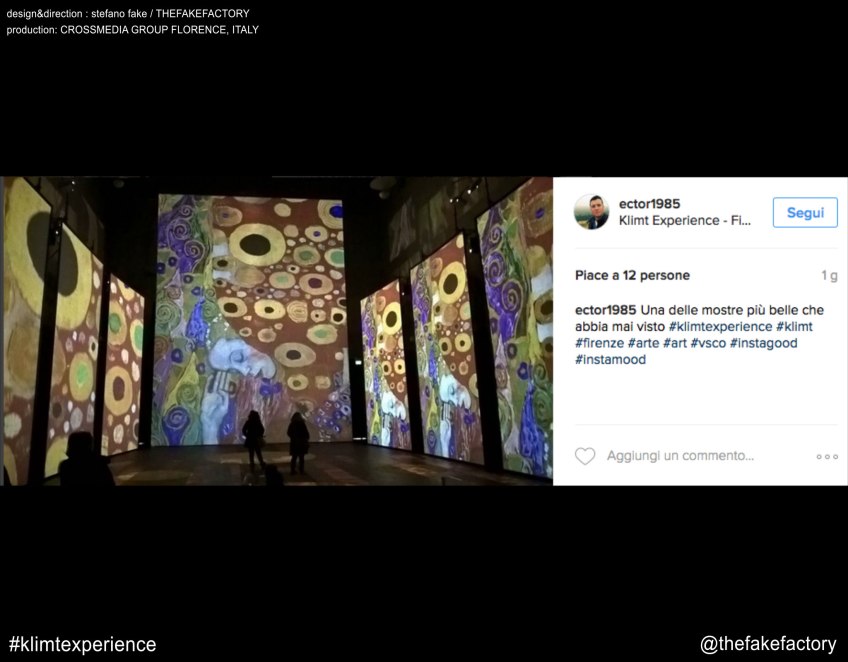Image resolution: width=848 pixels, height=662 pixels.
Task: Focus the Aggiungi un commento field
Action: (680, 456)
